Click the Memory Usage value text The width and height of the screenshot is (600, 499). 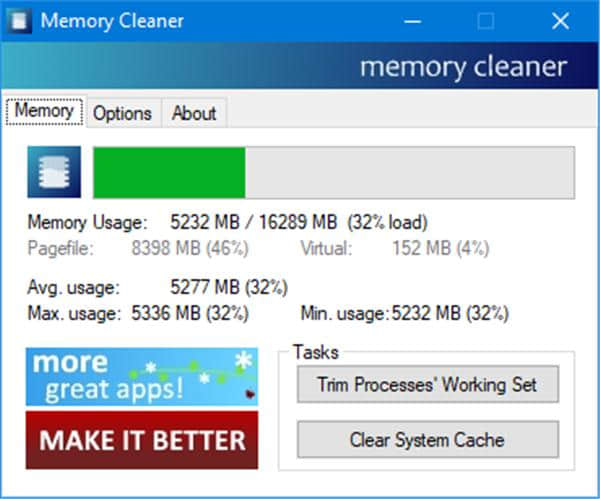click(x=299, y=222)
